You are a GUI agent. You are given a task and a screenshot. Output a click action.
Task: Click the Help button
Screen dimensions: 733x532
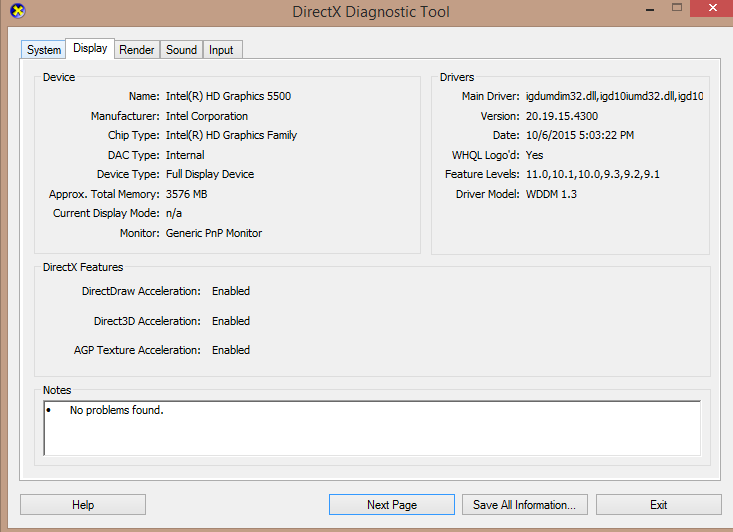coord(83,505)
